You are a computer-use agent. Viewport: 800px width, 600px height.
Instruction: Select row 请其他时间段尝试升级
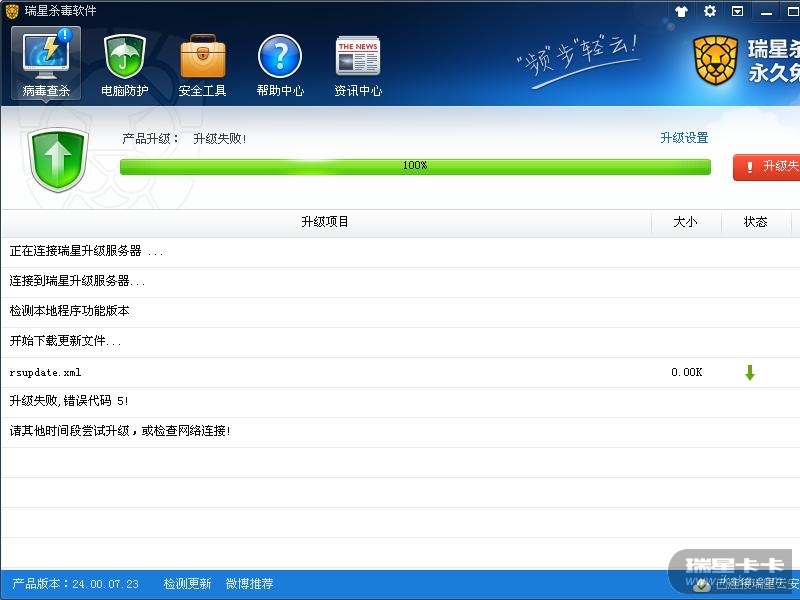coord(400,432)
